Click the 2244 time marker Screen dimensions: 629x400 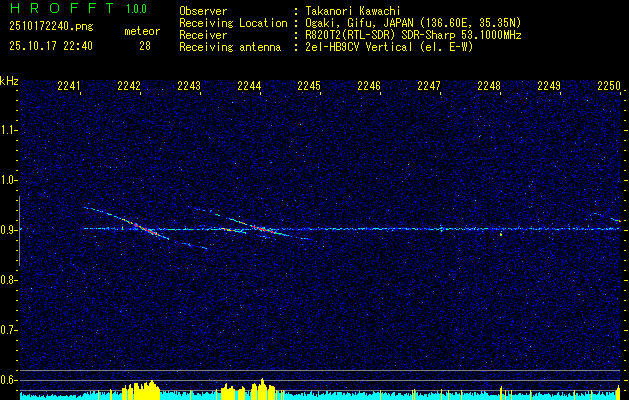[x=249, y=86]
